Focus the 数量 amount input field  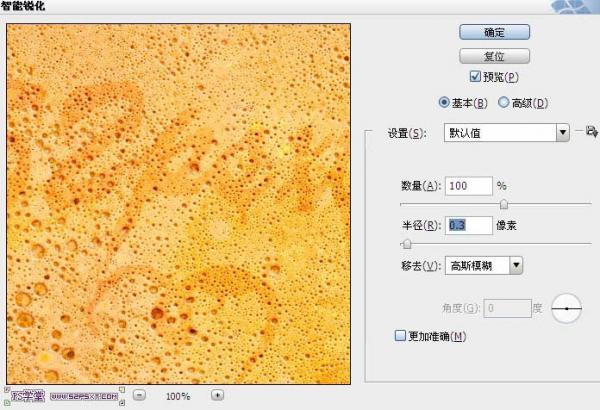[469, 186]
